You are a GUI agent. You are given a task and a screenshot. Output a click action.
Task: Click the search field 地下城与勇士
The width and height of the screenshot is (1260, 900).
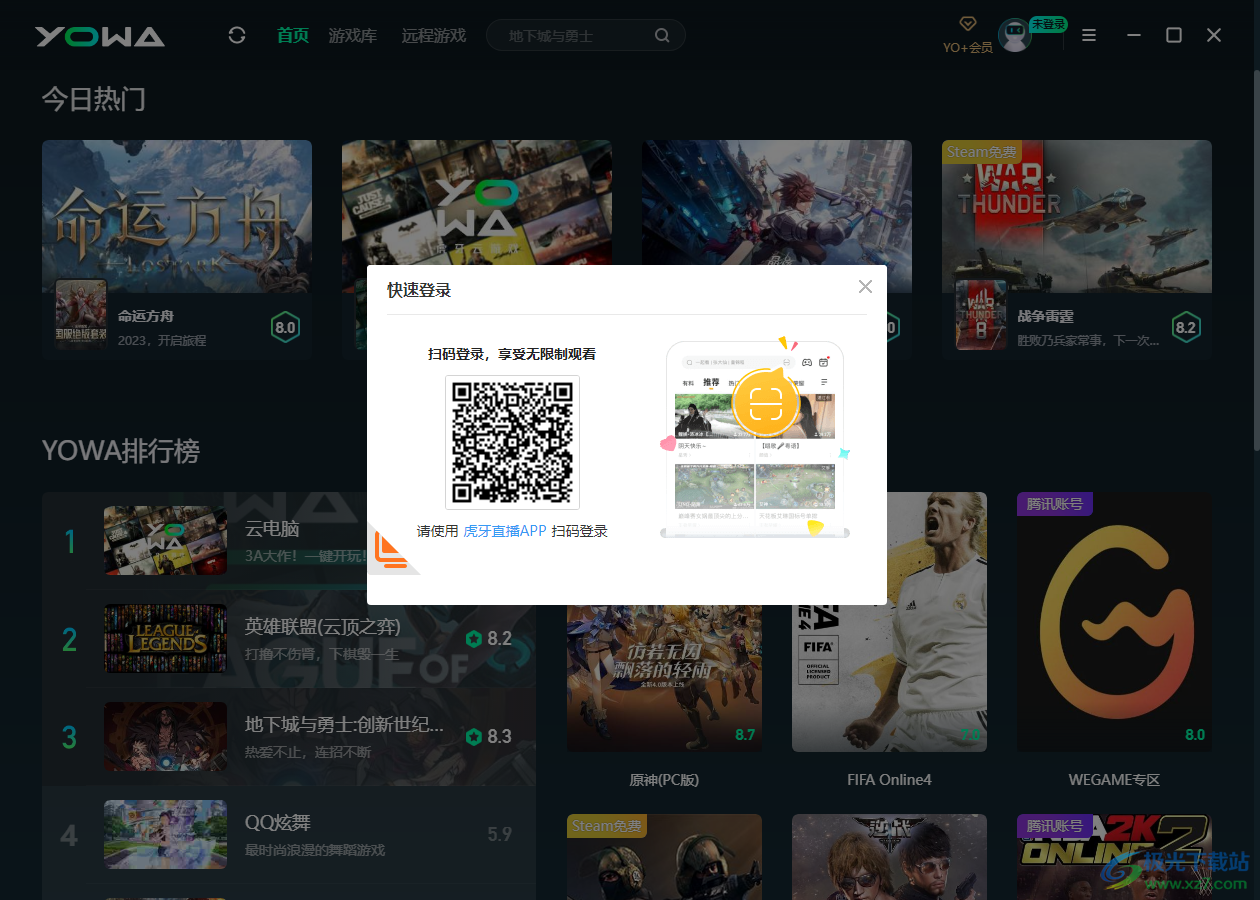pos(586,36)
